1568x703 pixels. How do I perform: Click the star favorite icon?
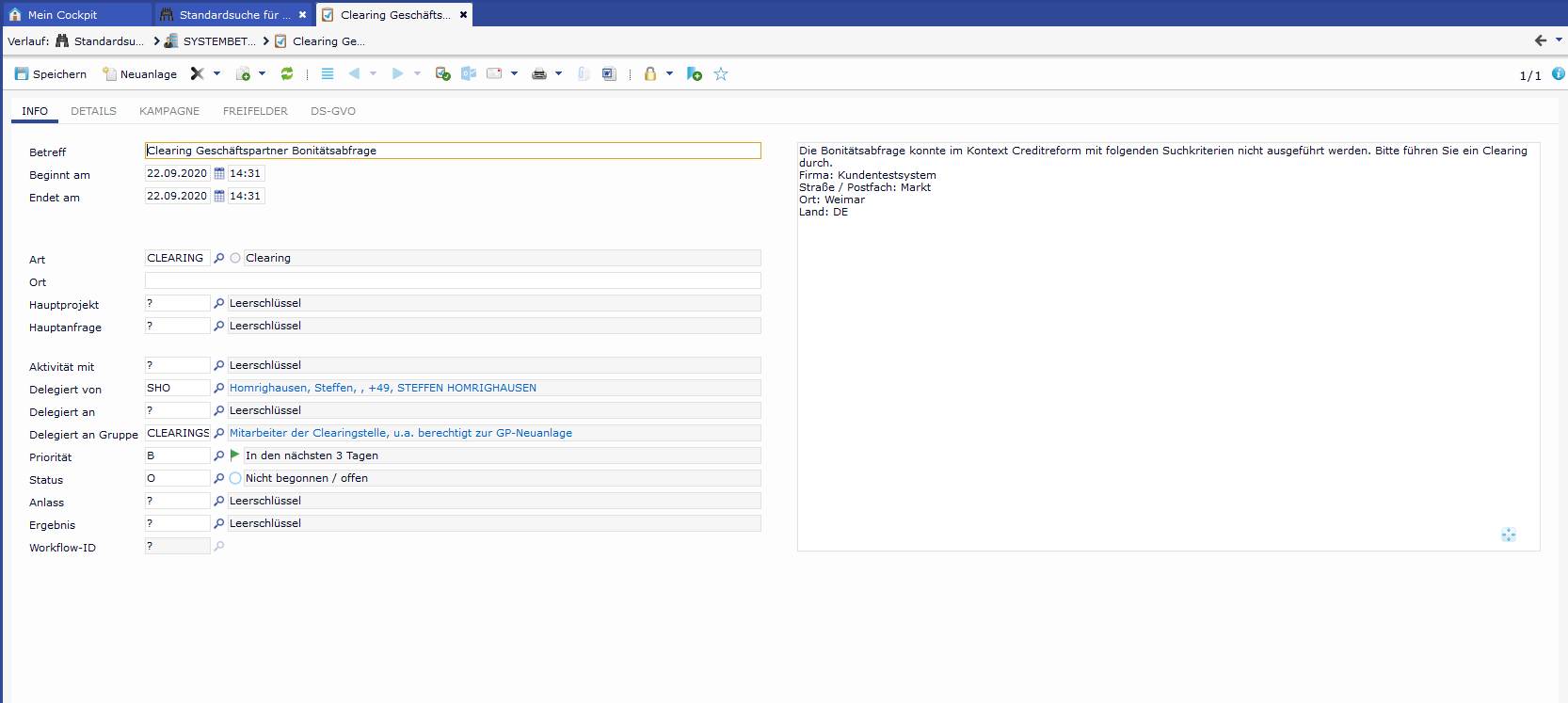pos(721,73)
